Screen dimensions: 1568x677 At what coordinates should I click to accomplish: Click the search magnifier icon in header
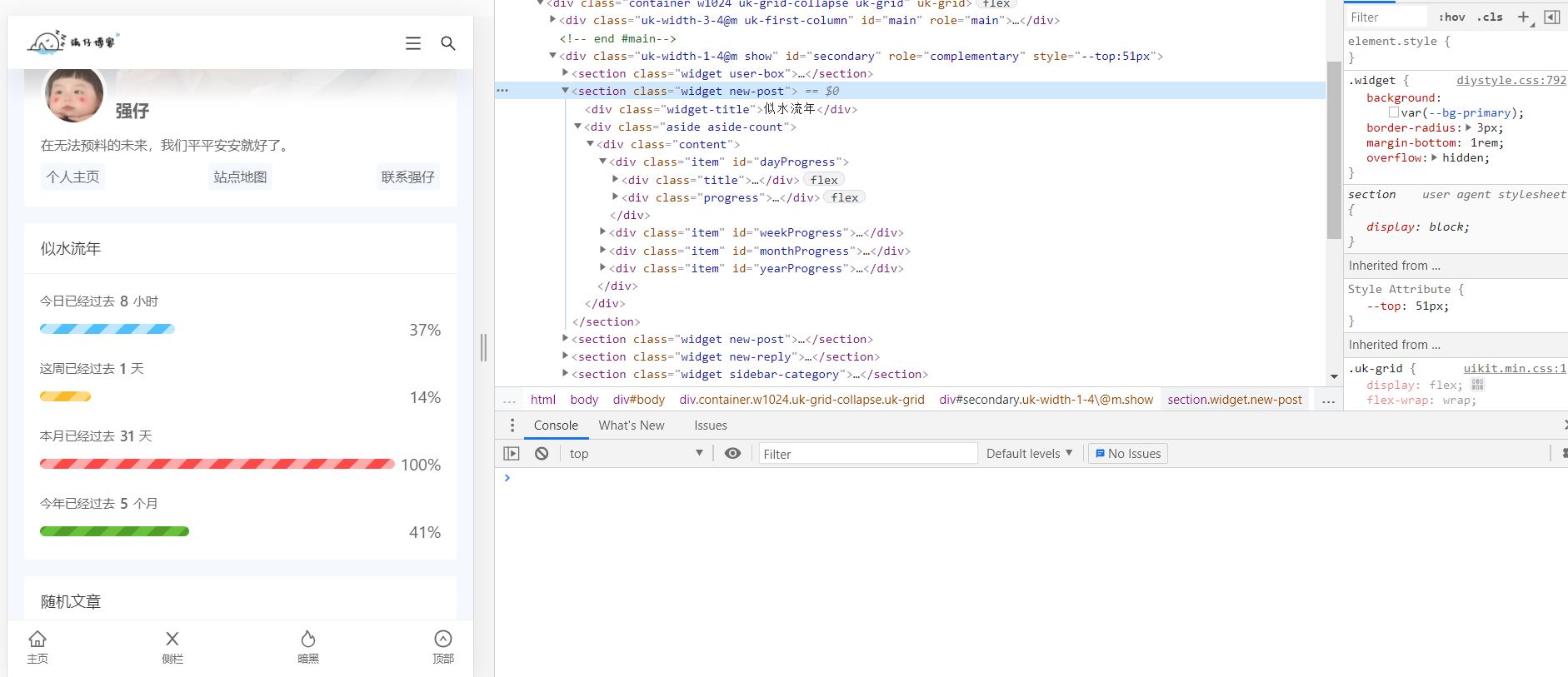point(447,43)
